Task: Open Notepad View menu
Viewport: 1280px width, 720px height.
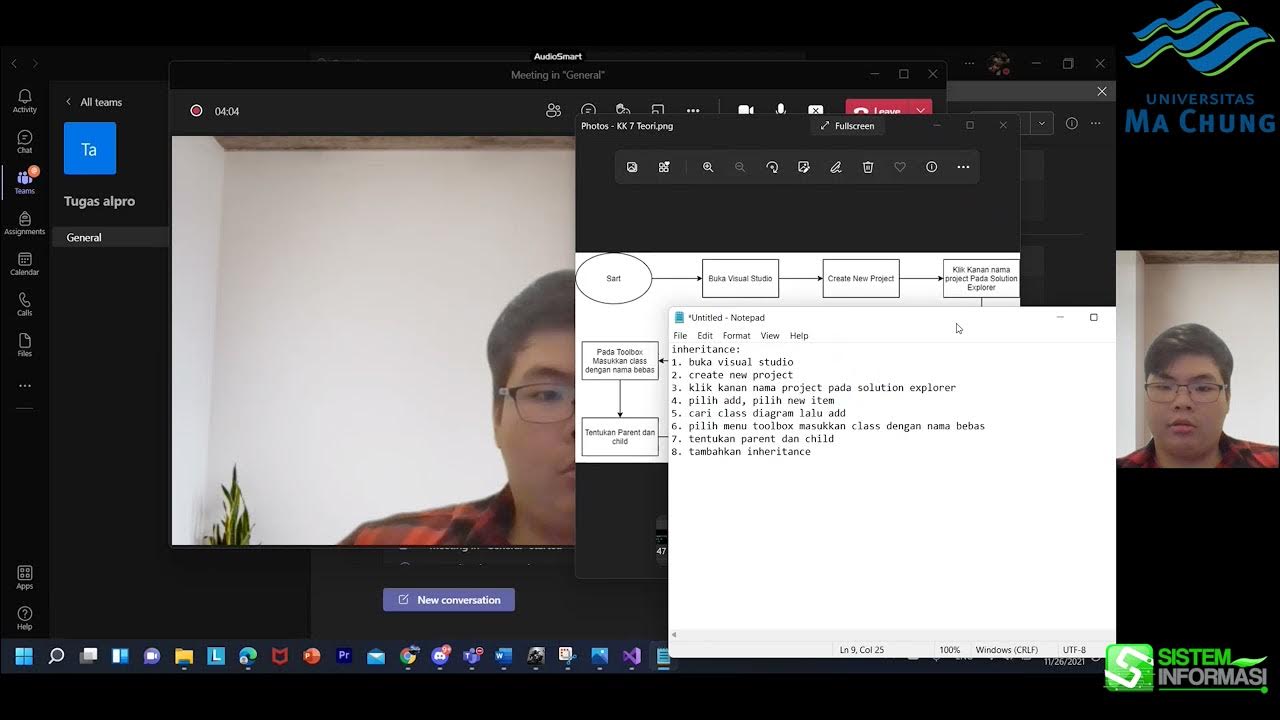Action: click(x=769, y=336)
